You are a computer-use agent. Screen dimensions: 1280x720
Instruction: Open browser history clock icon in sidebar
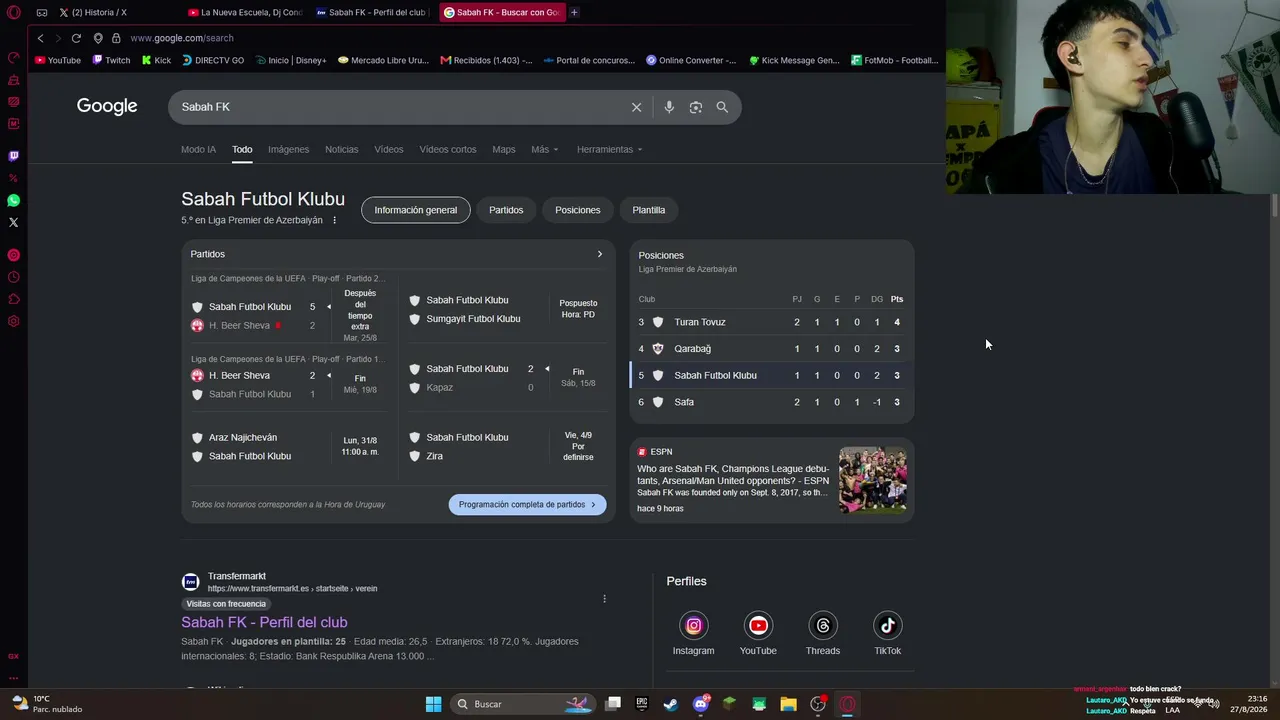pyautogui.click(x=13, y=277)
